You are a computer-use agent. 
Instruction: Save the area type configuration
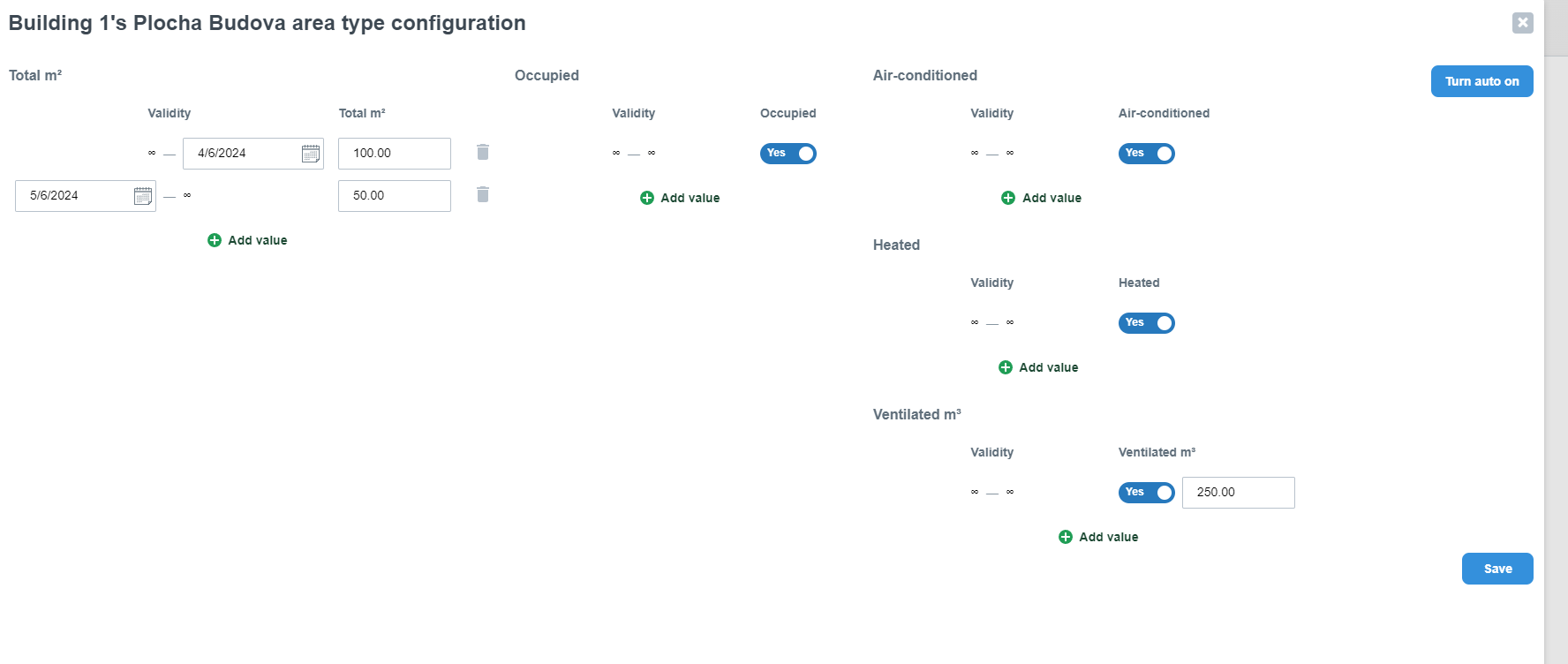point(1497,569)
